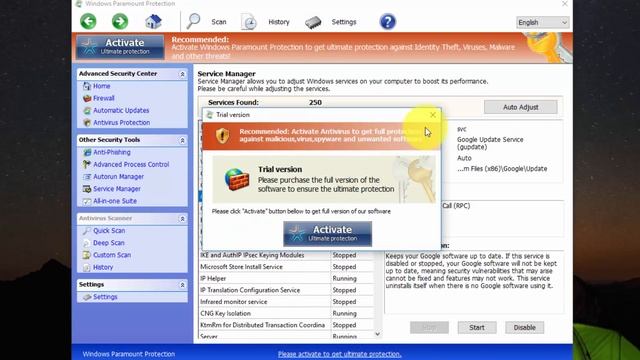The width and height of the screenshot is (640, 360).
Task: Click the greyed Stop service button
Action: tap(429, 327)
